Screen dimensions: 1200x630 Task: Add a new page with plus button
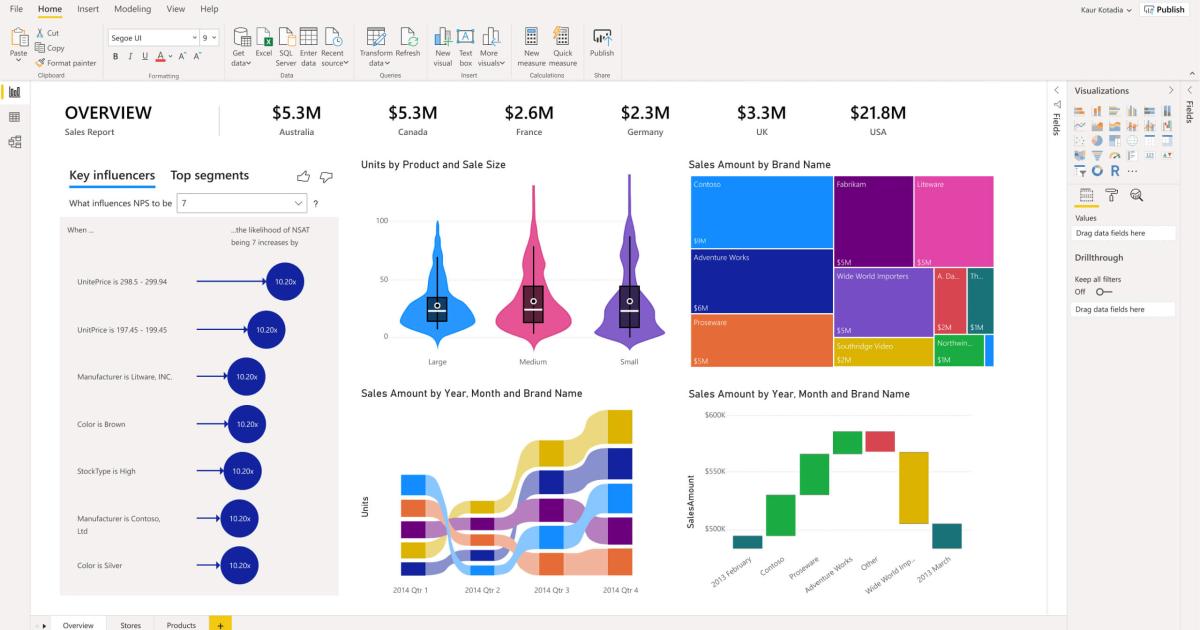220,624
